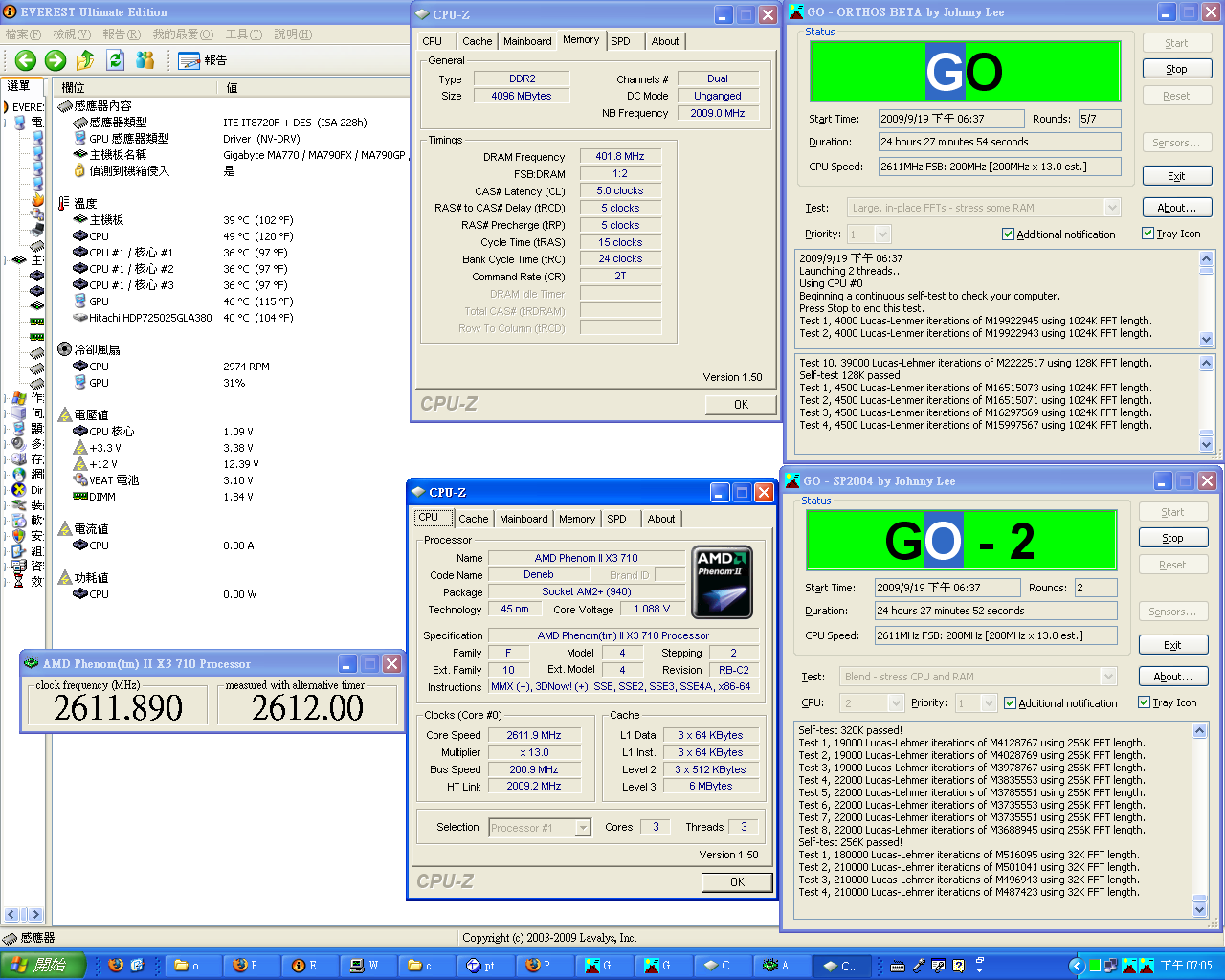The image size is (1225, 980).
Task: Click the 2974 RPM CPU fan value
Action: click(246, 367)
